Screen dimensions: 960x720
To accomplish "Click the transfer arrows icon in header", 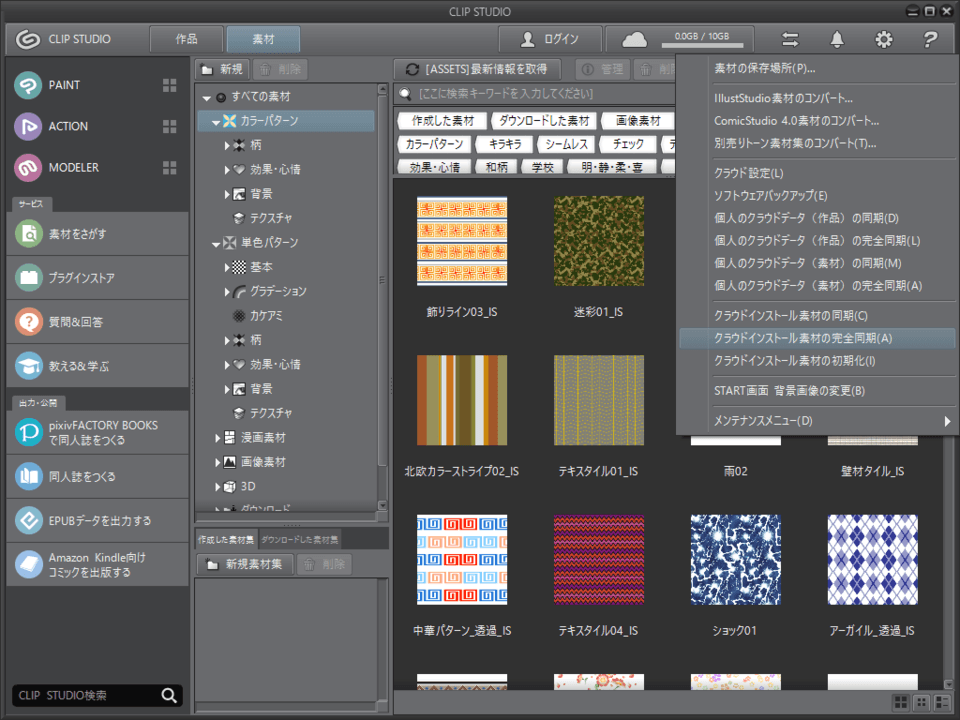I will [x=790, y=39].
